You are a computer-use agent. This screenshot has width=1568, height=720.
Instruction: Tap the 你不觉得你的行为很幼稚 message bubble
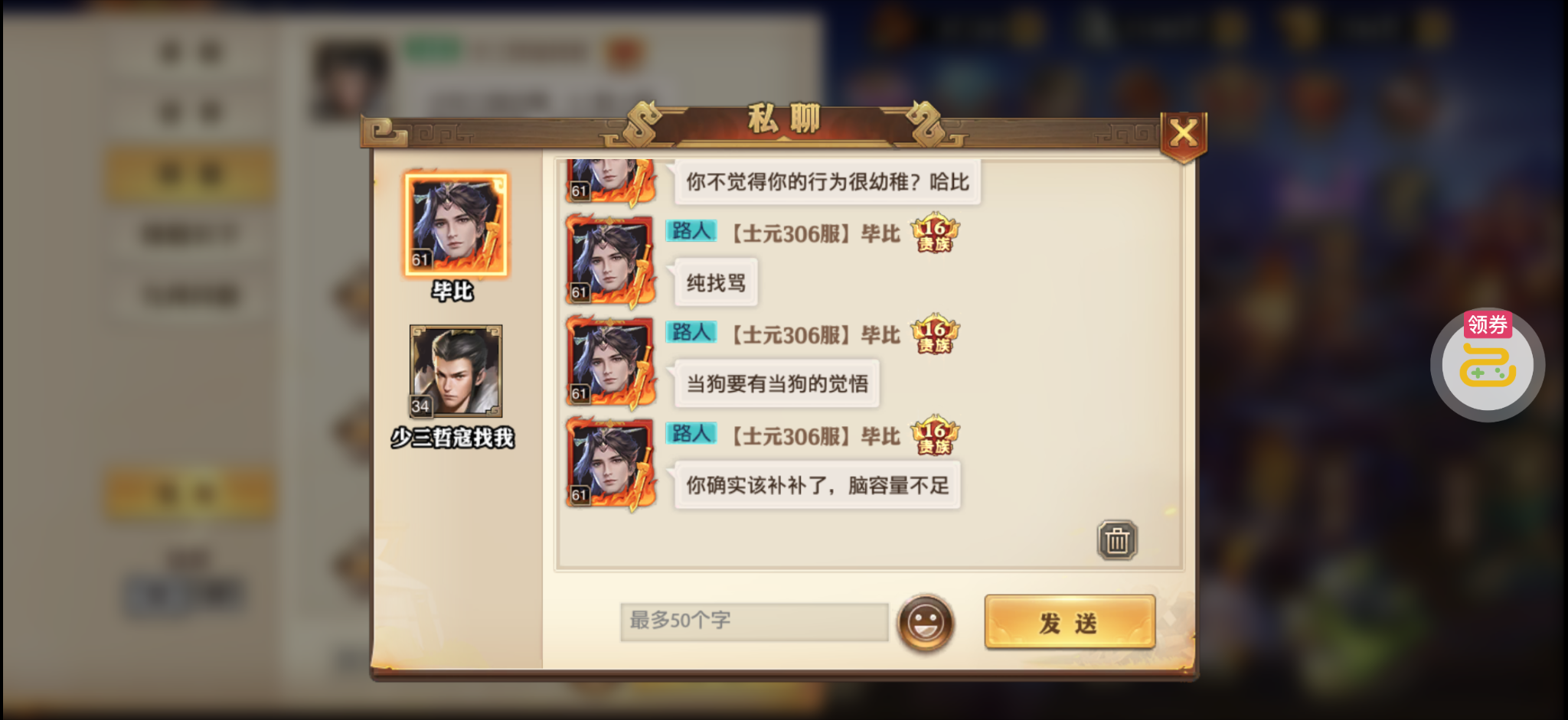(x=827, y=182)
